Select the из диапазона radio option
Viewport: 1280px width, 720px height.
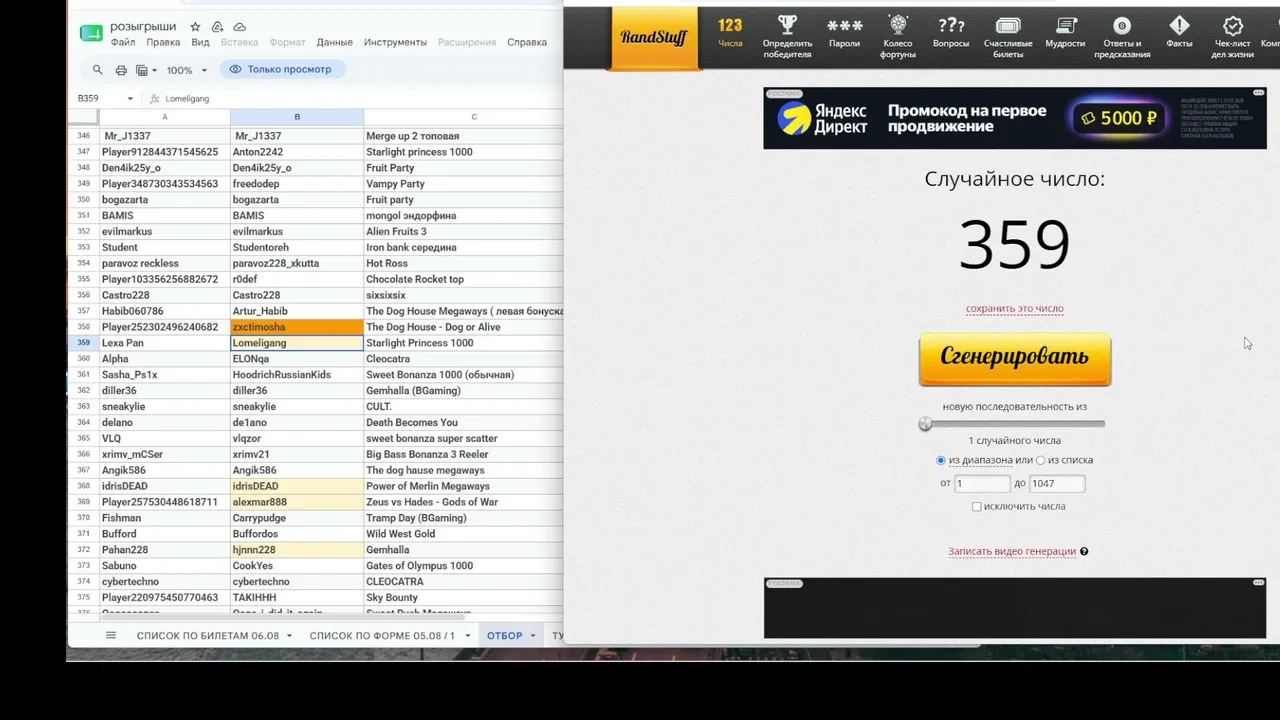point(941,460)
